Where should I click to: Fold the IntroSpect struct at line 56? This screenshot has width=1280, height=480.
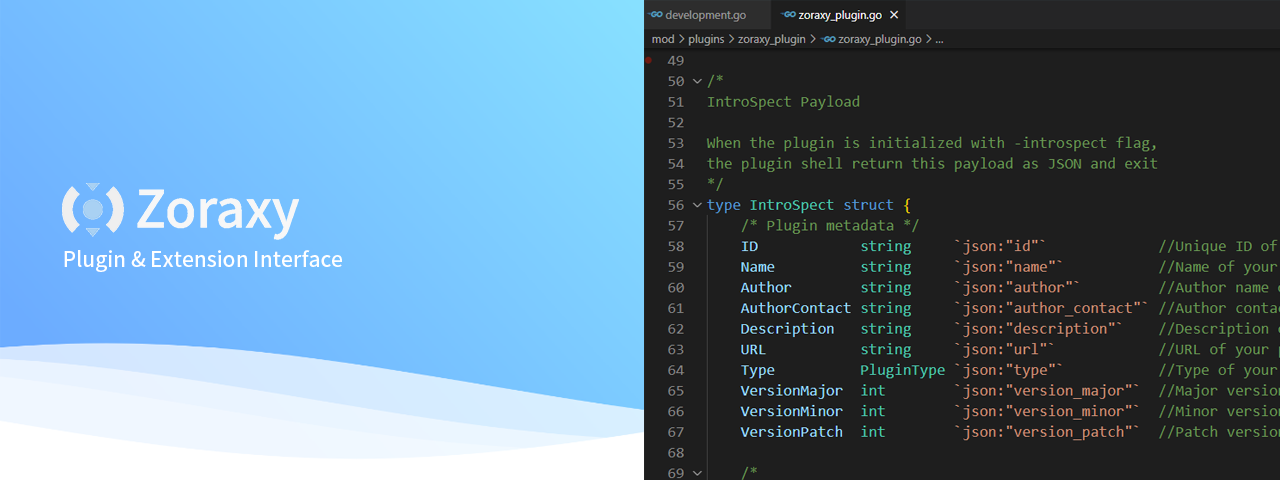click(x=697, y=205)
